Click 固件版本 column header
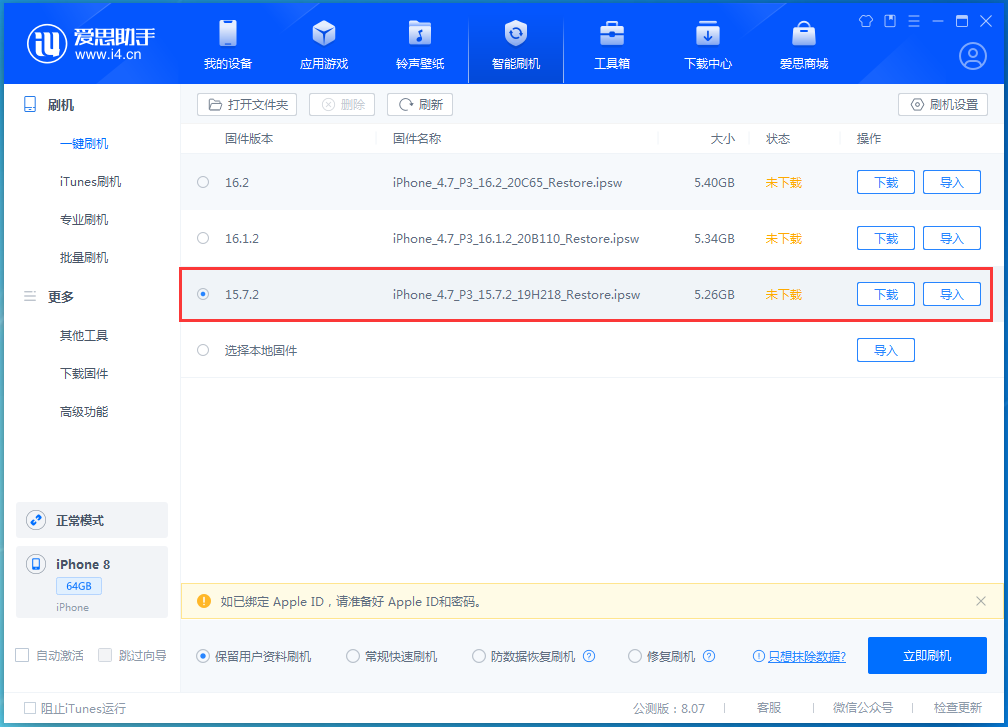Viewport: 1008px width, 727px height. pyautogui.click(x=249, y=138)
